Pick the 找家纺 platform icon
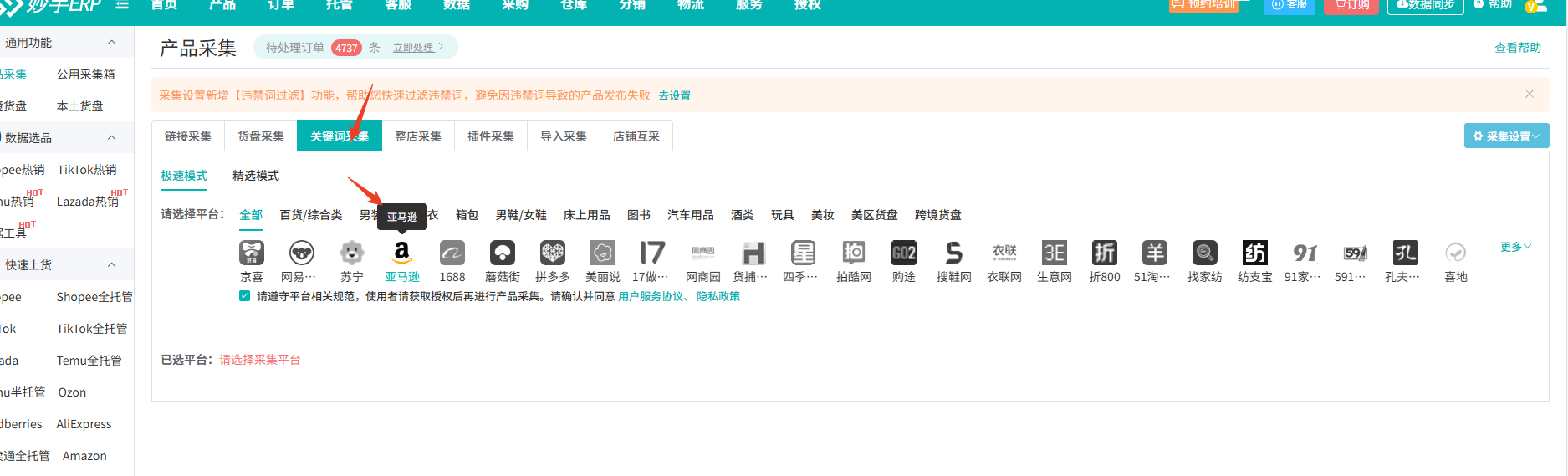The height and width of the screenshot is (476, 1568). (x=1205, y=253)
